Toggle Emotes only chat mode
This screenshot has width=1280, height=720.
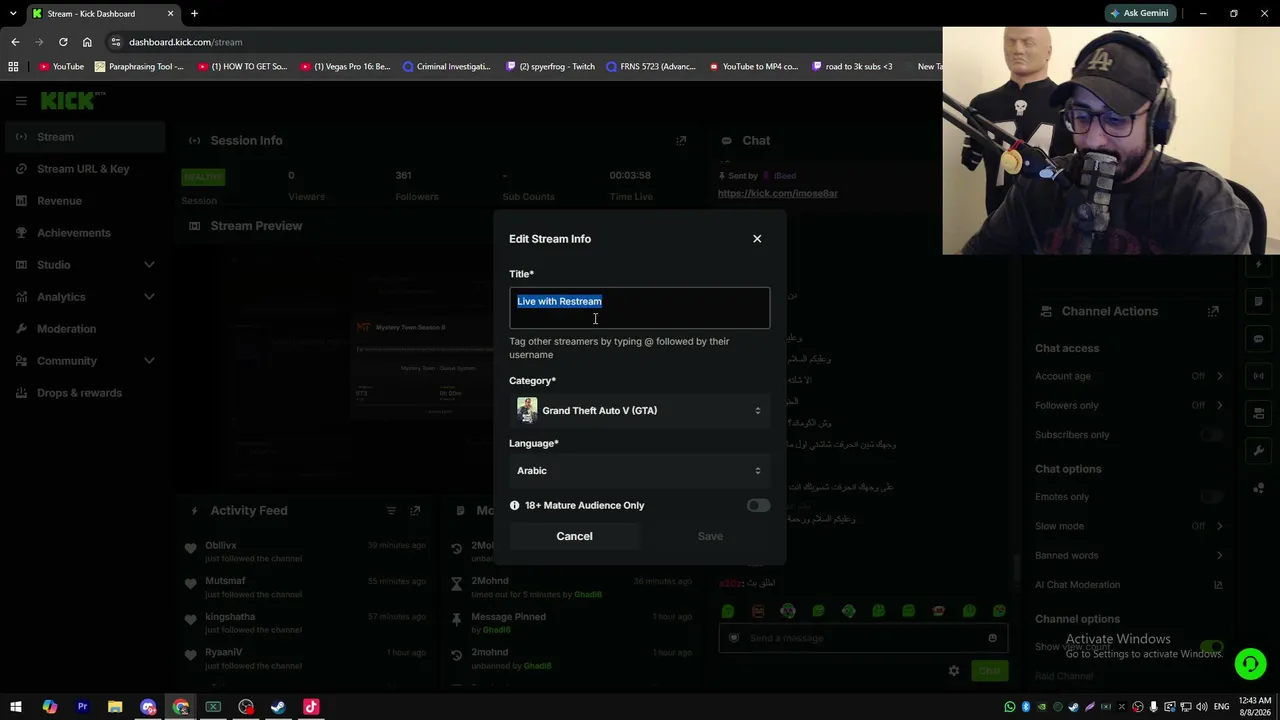(x=1211, y=497)
